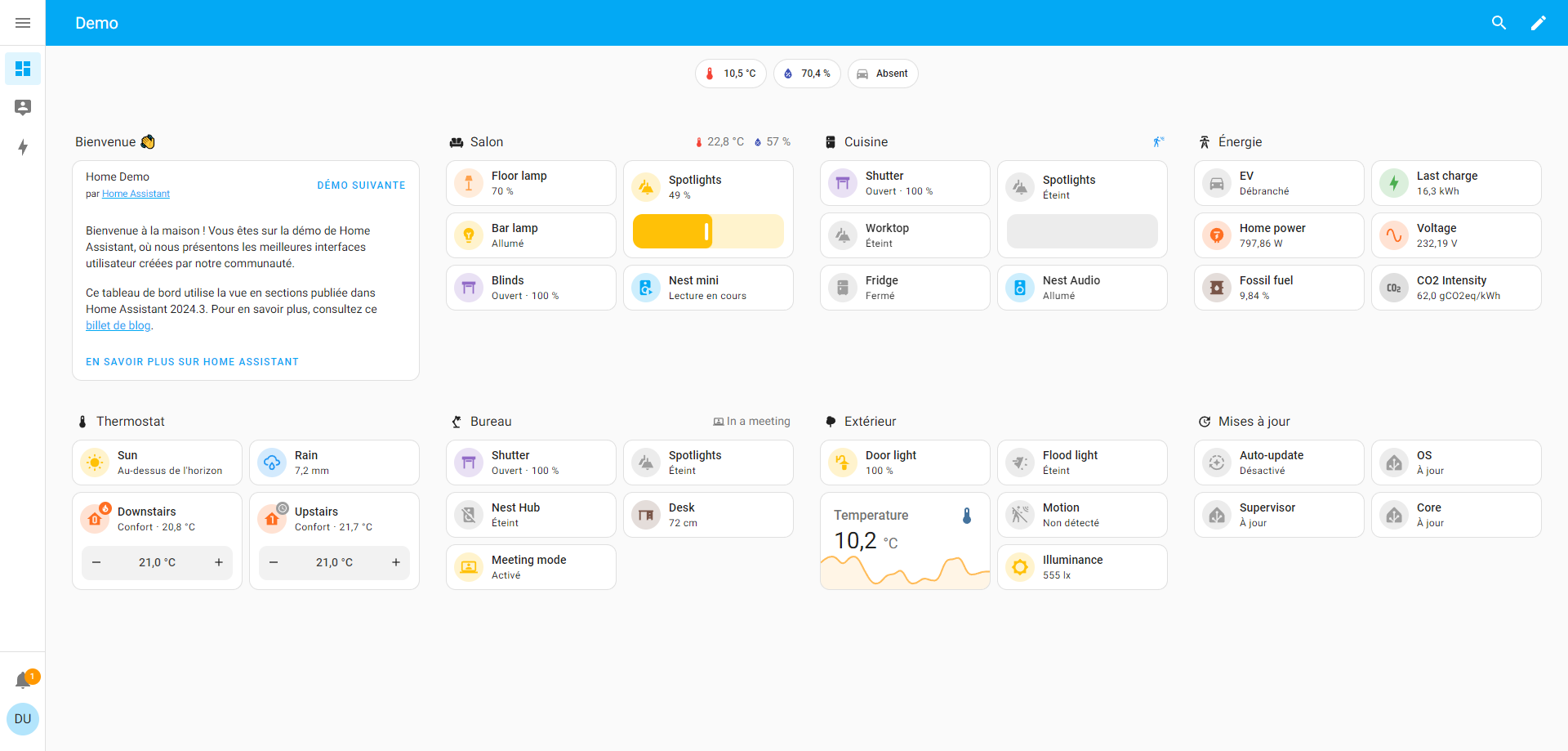Screen dimensions: 1568x751
Task: Open the Bureau Shutter card
Action: click(x=531, y=463)
